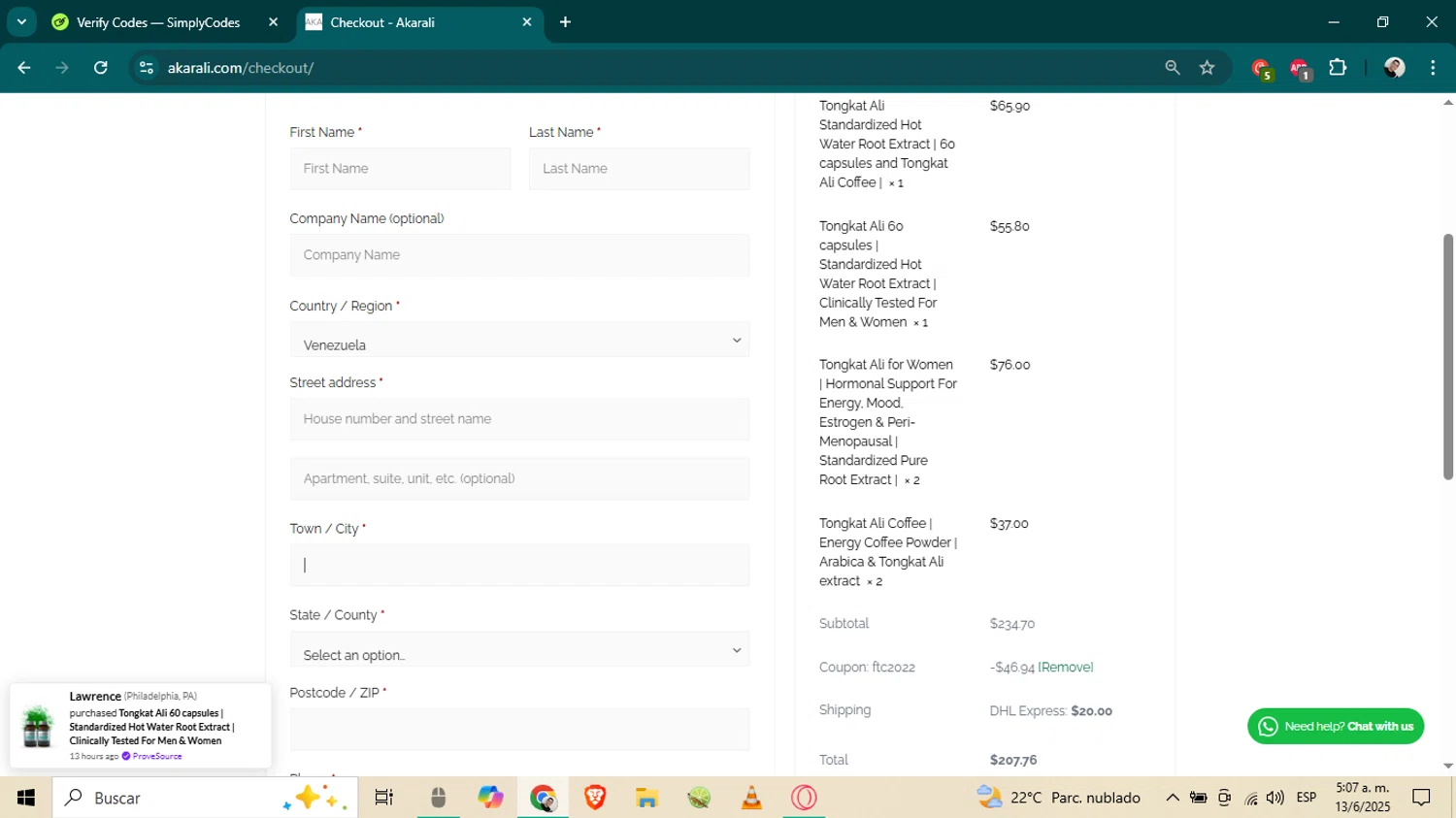Open the notification center icon
This screenshot has height=818, width=1456.
click(1422, 798)
